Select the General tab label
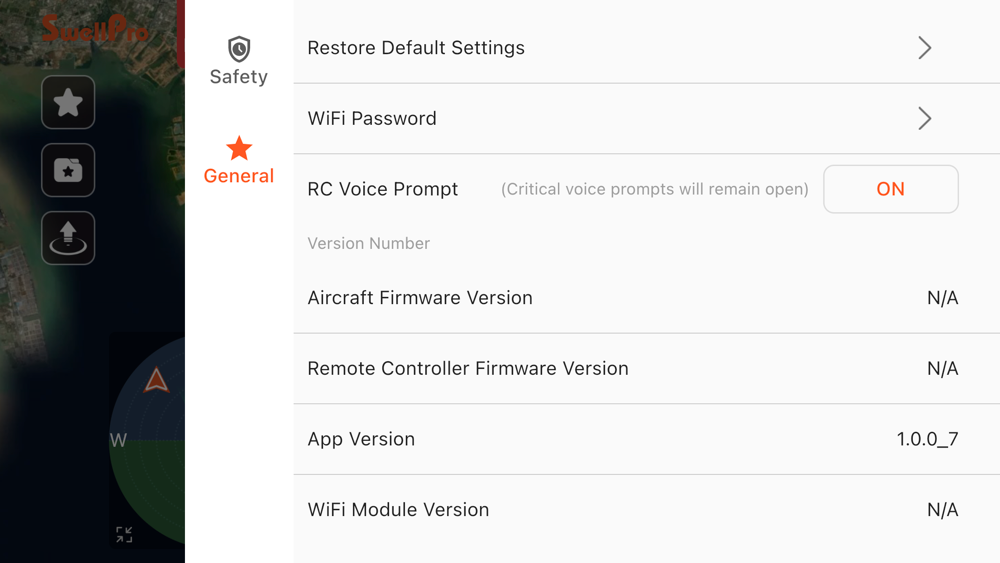The width and height of the screenshot is (1000, 563). 239,176
